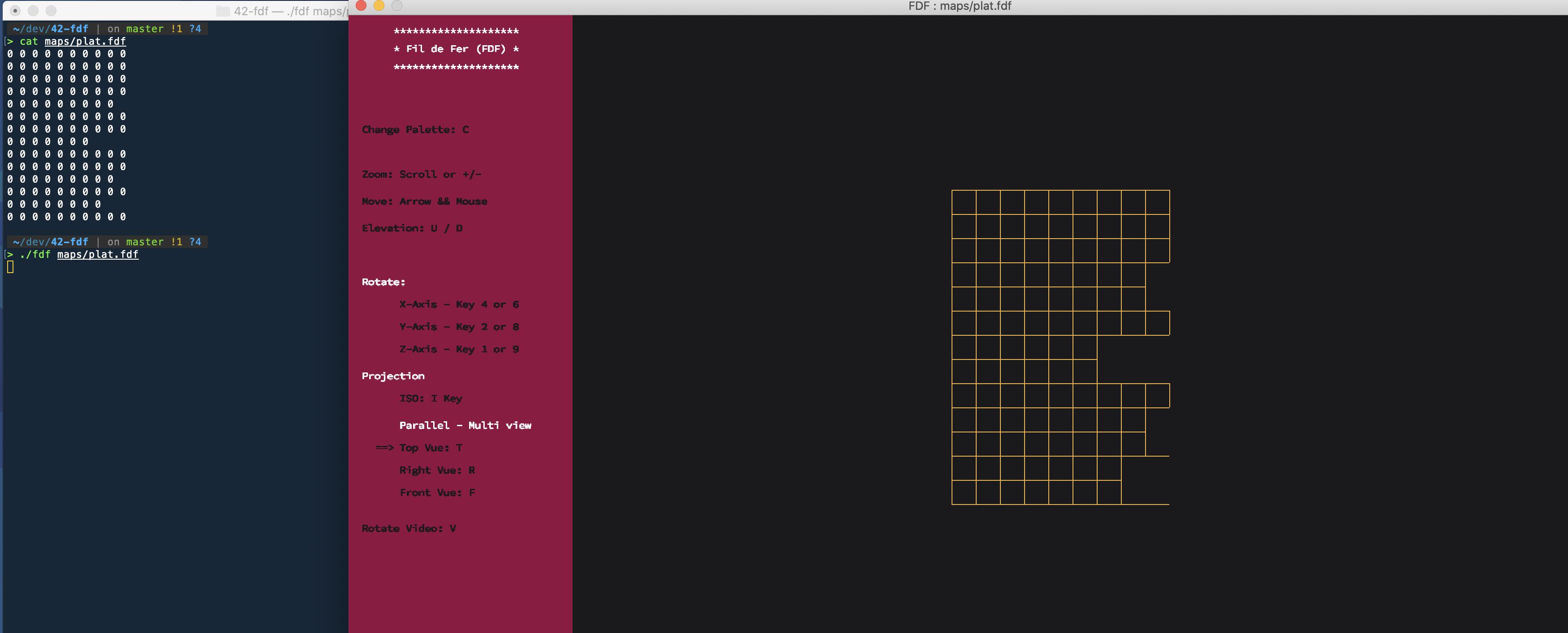
Task: Click the 'Projection' heading
Action: tap(393, 376)
